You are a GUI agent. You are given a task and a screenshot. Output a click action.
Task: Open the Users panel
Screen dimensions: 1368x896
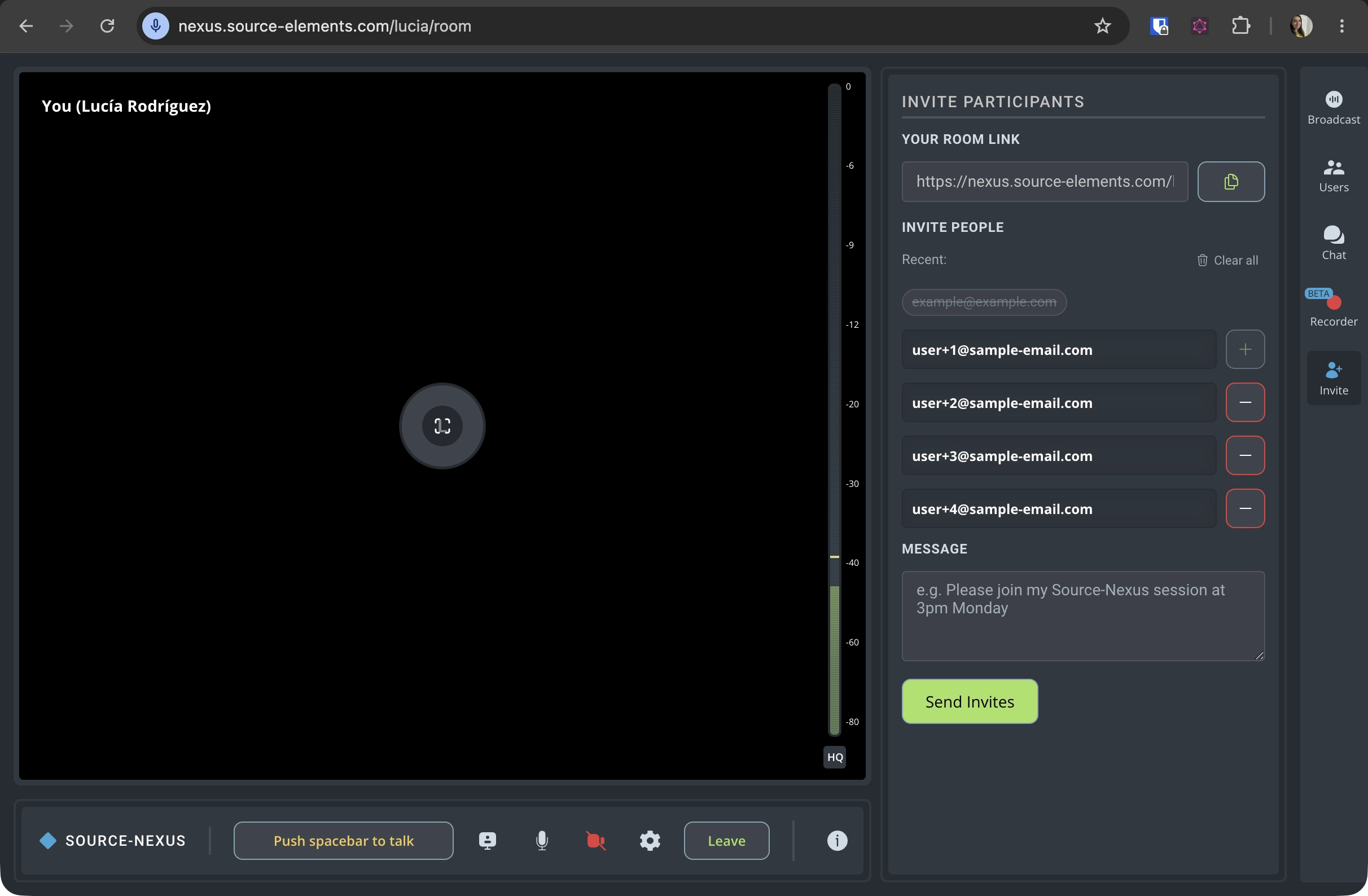point(1333,176)
